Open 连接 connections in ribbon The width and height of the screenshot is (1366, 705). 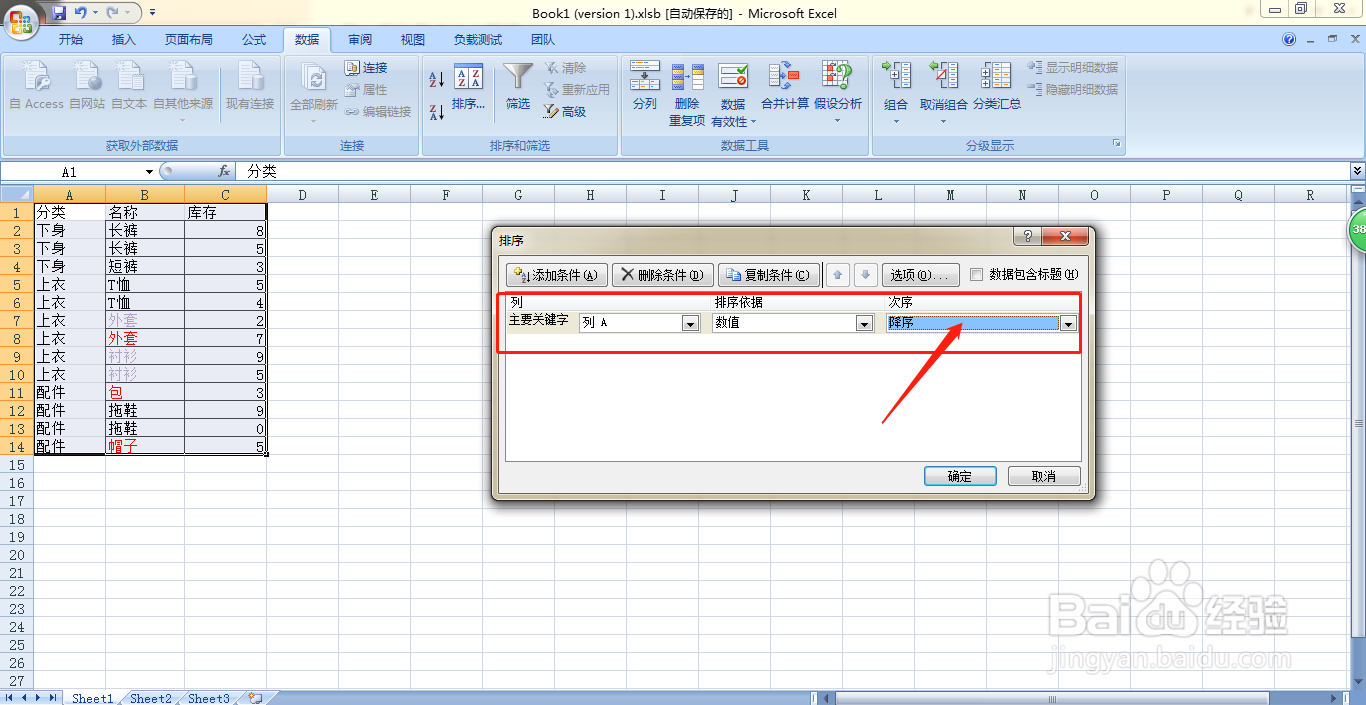(366, 68)
